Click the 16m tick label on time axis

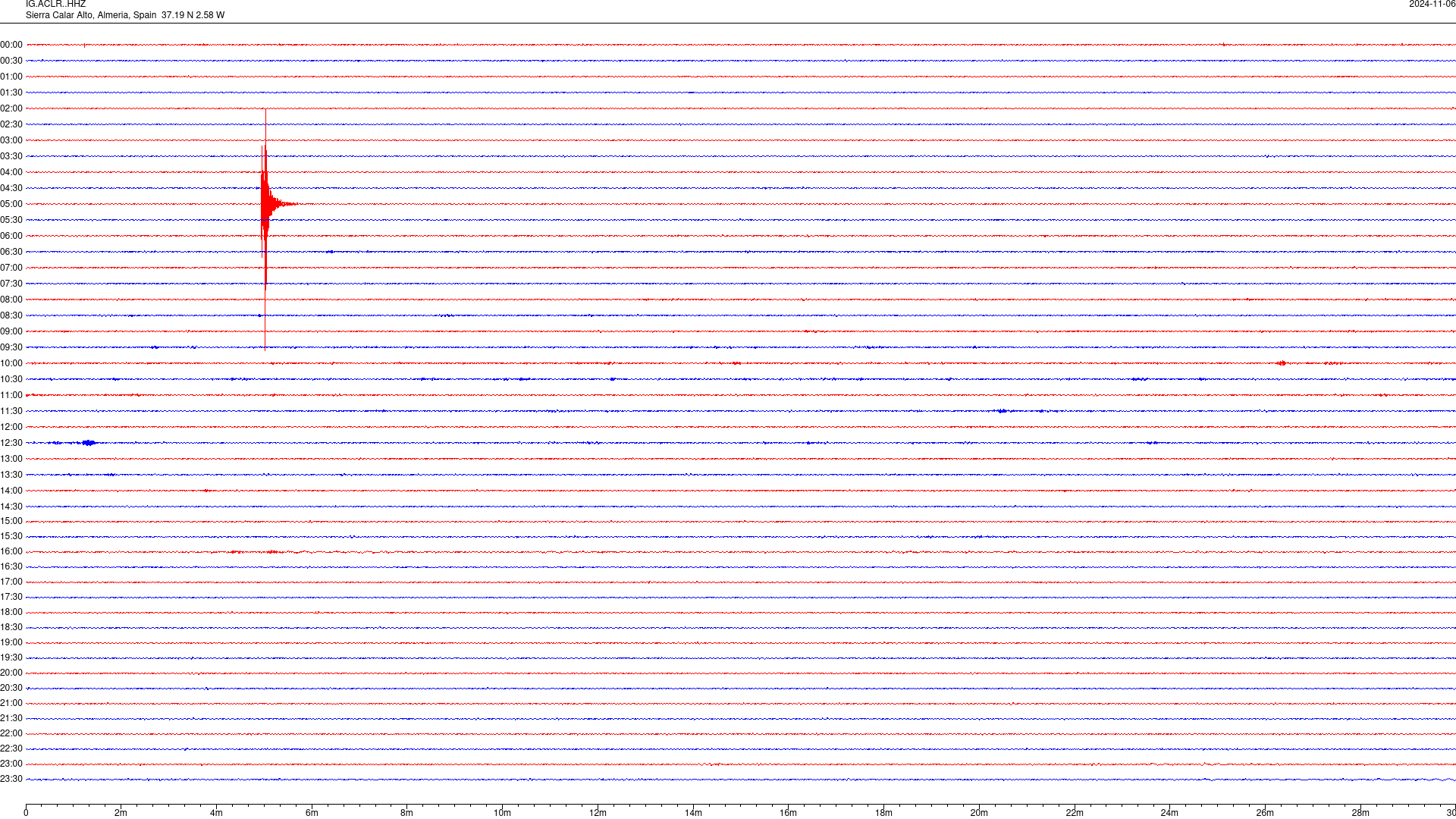pyautogui.click(x=788, y=813)
